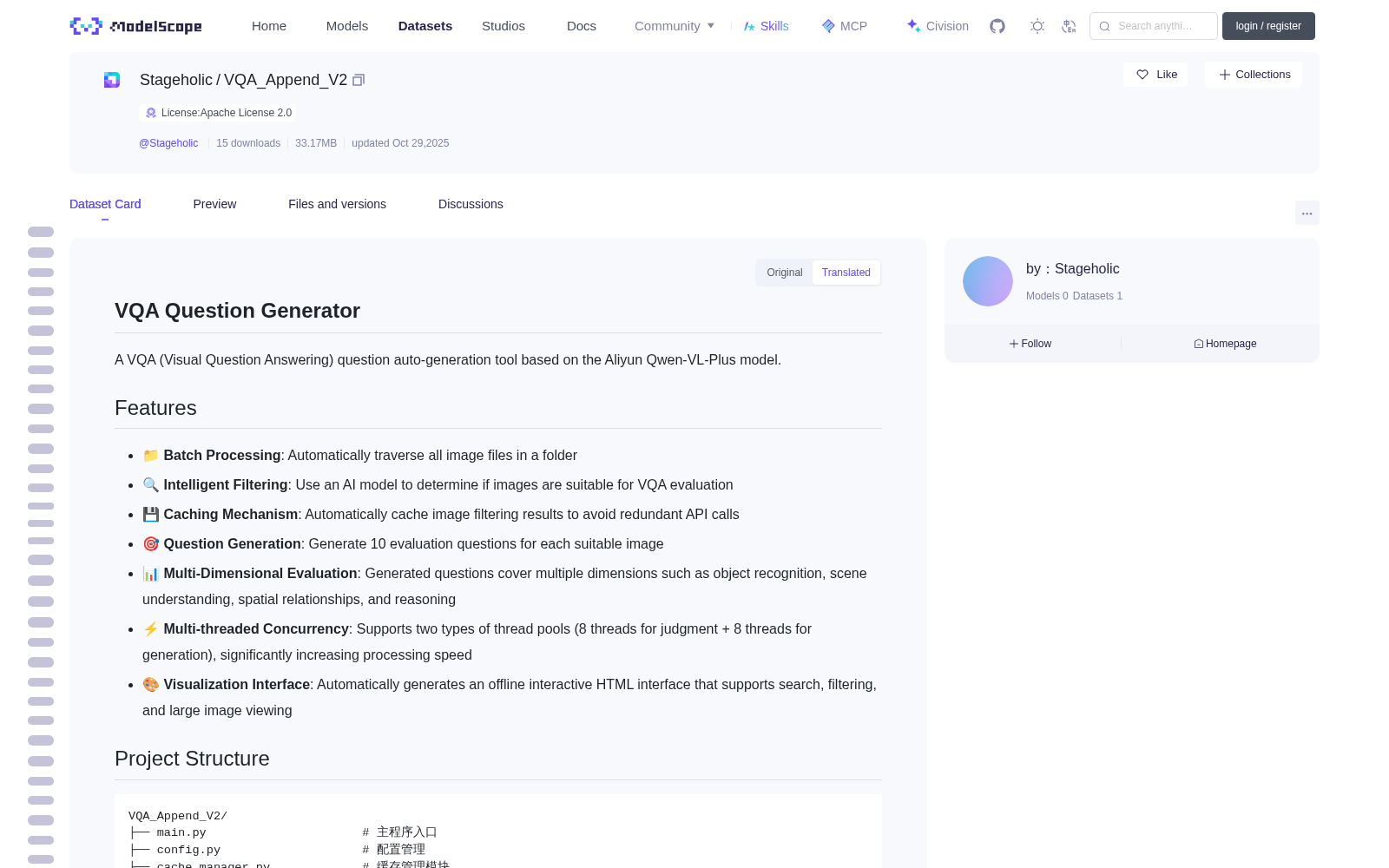The height and width of the screenshot is (868, 1389).
Task: Copy dataset name with copy icon
Action: 359,80
